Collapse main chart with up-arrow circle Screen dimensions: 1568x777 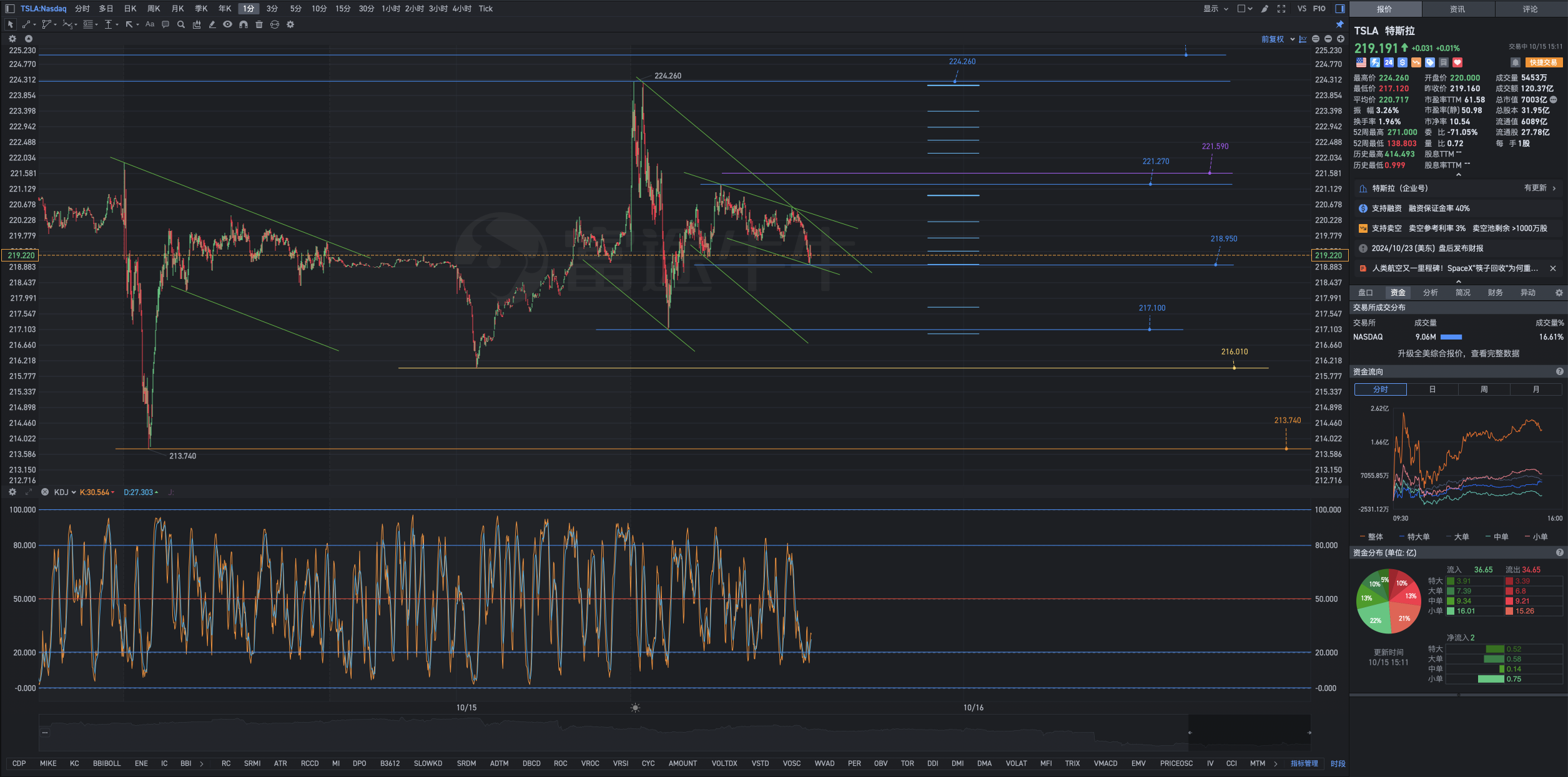coord(29,39)
